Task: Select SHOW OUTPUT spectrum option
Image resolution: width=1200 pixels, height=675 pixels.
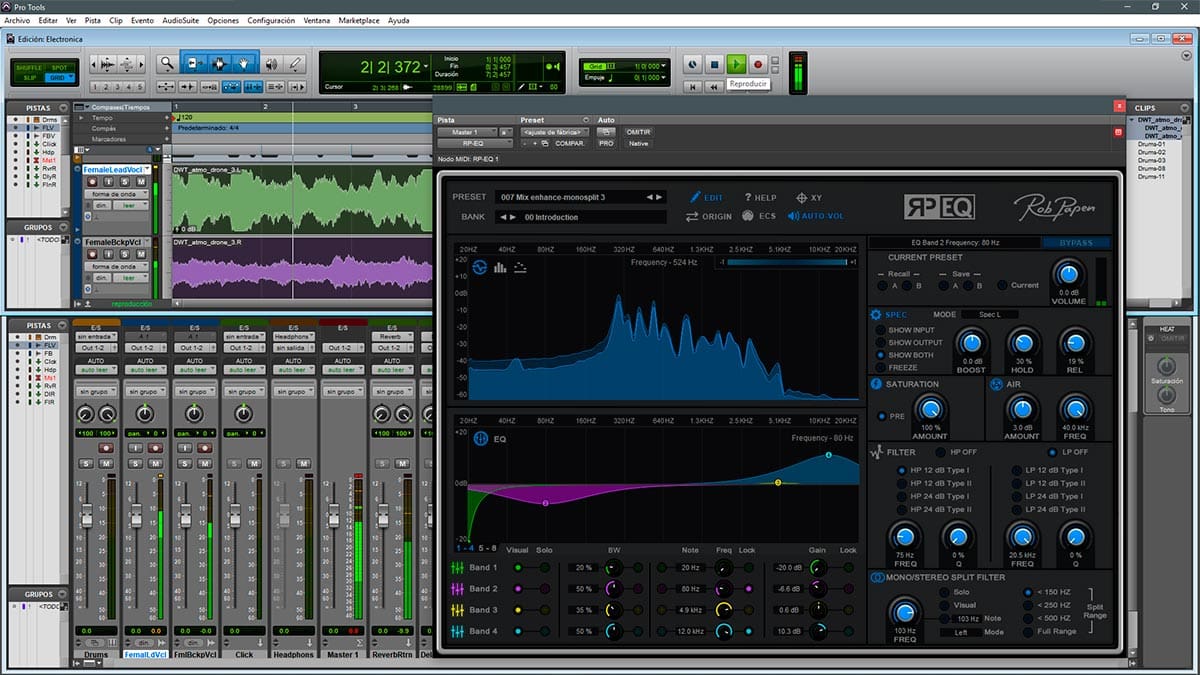Action: point(881,343)
